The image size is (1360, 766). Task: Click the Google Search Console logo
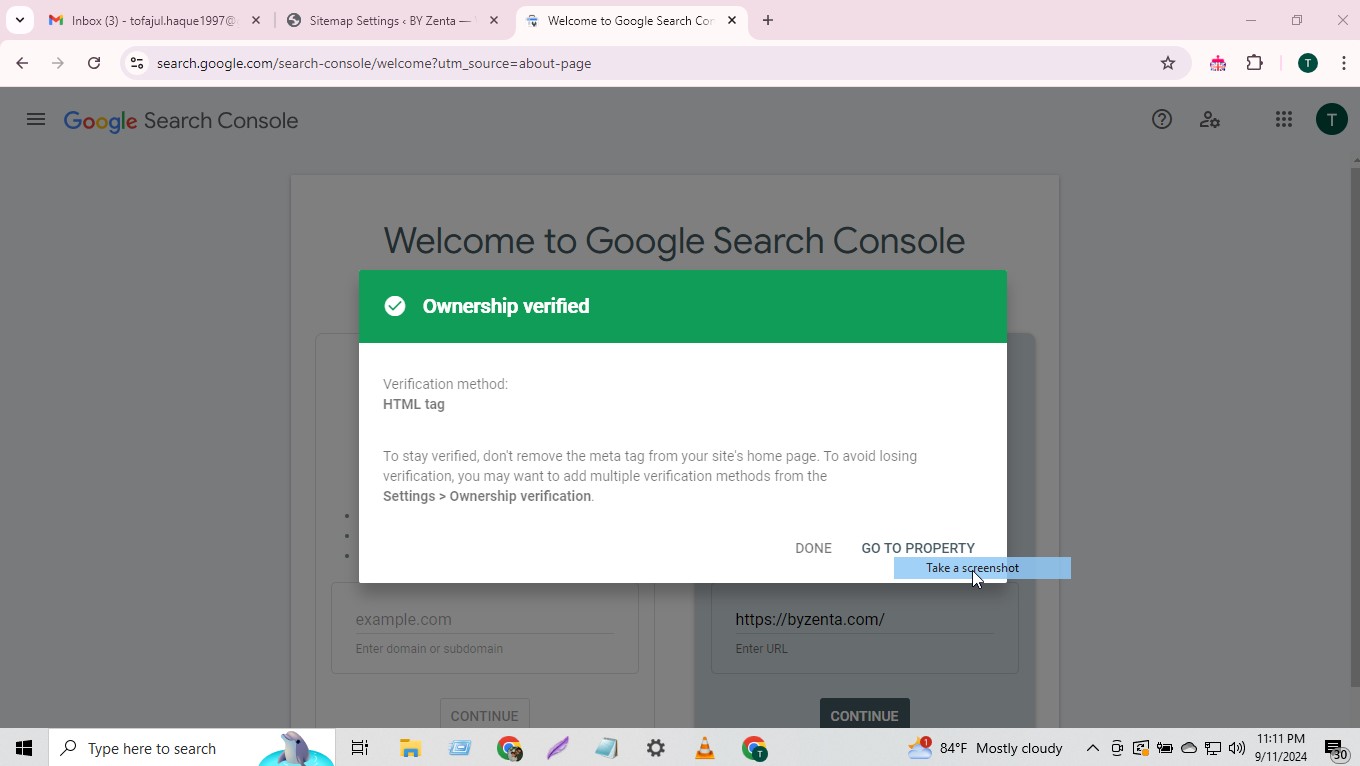coord(181,121)
